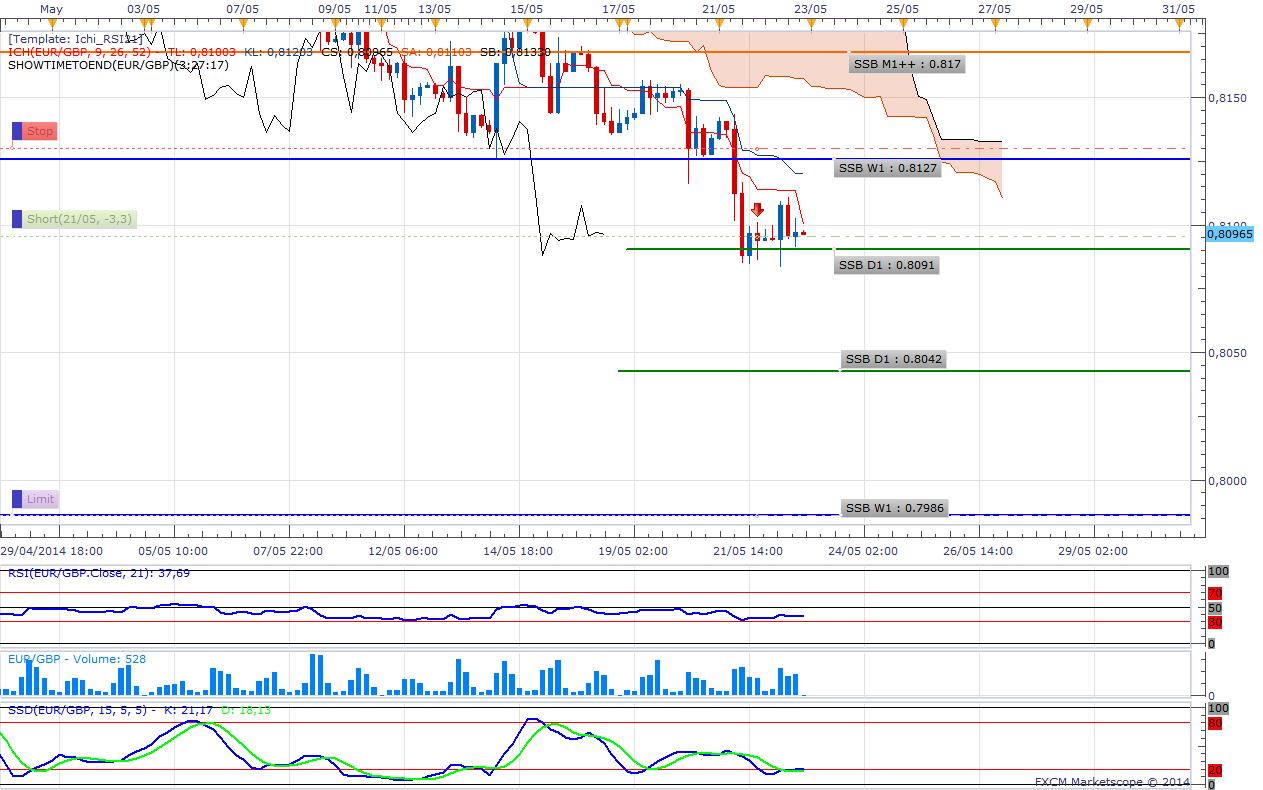Click the orange triangle marker at 27/05
The height and width of the screenshot is (790, 1263).
(x=994, y=20)
